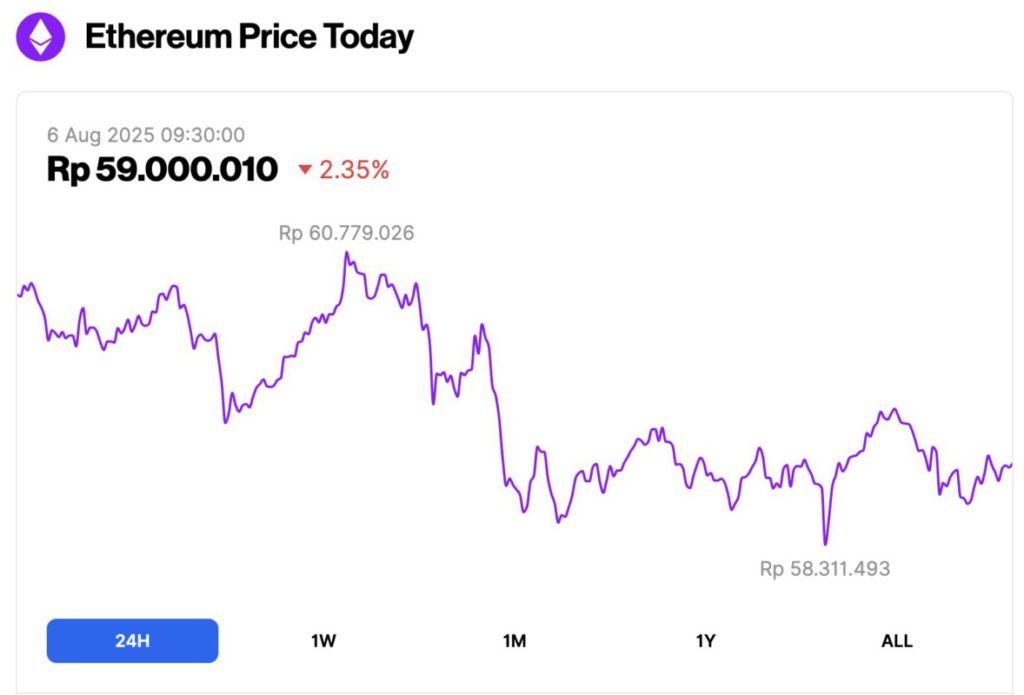
Task: Switch on the ALL timeframe view
Action: coord(896,640)
